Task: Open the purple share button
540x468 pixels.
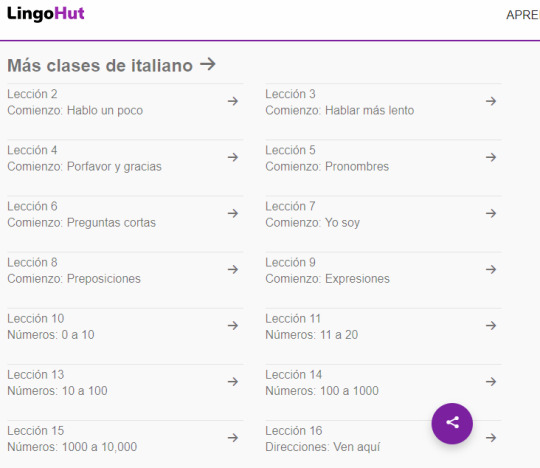Action: pyautogui.click(x=452, y=423)
